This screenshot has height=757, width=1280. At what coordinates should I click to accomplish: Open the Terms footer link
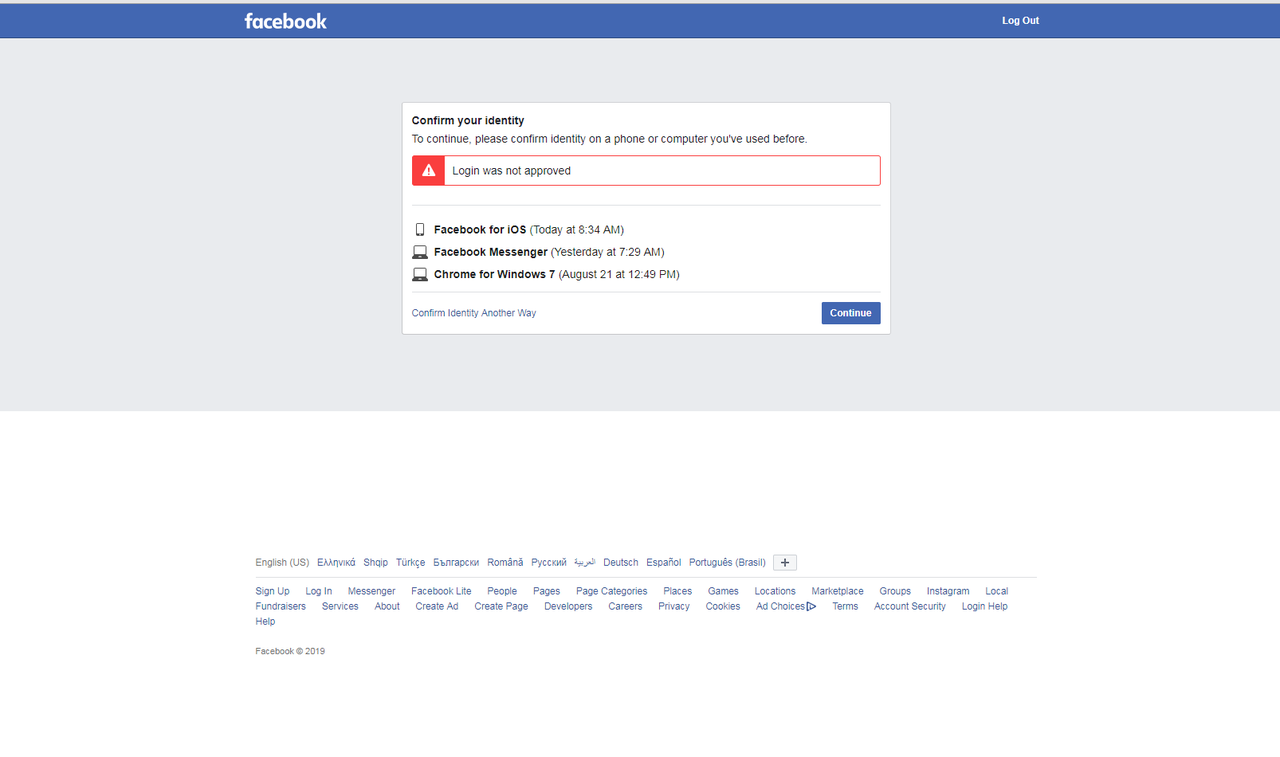845,607
